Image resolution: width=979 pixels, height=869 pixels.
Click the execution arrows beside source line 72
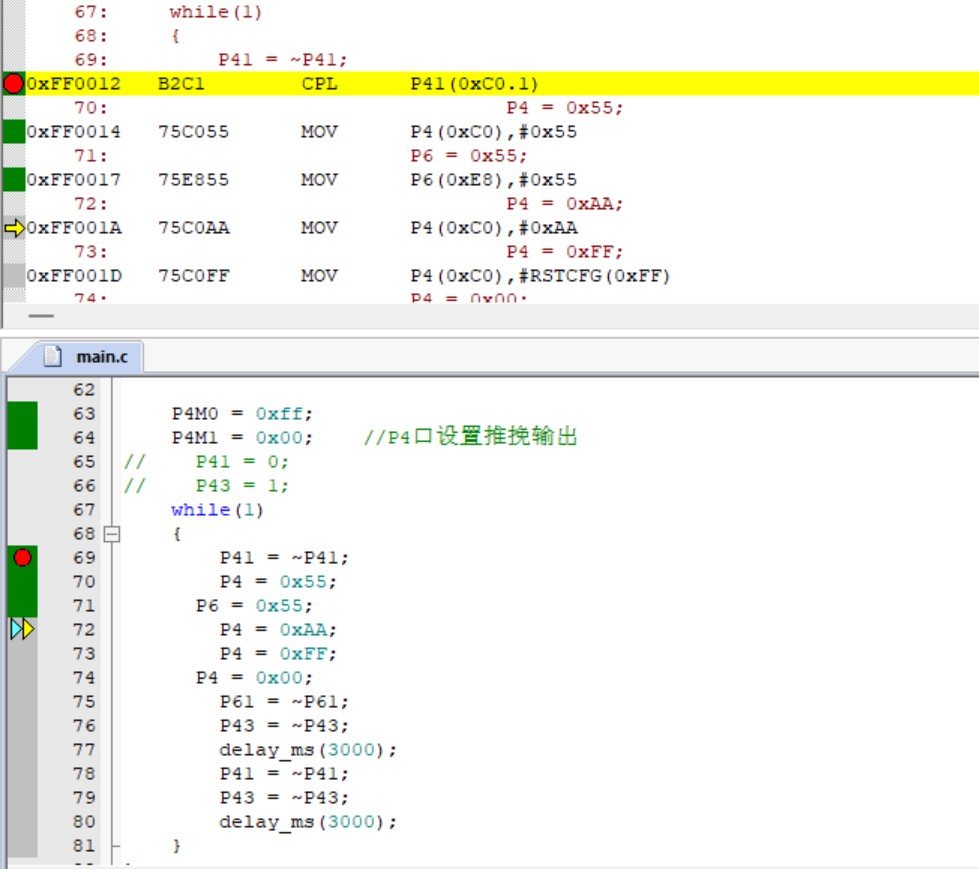[22, 629]
